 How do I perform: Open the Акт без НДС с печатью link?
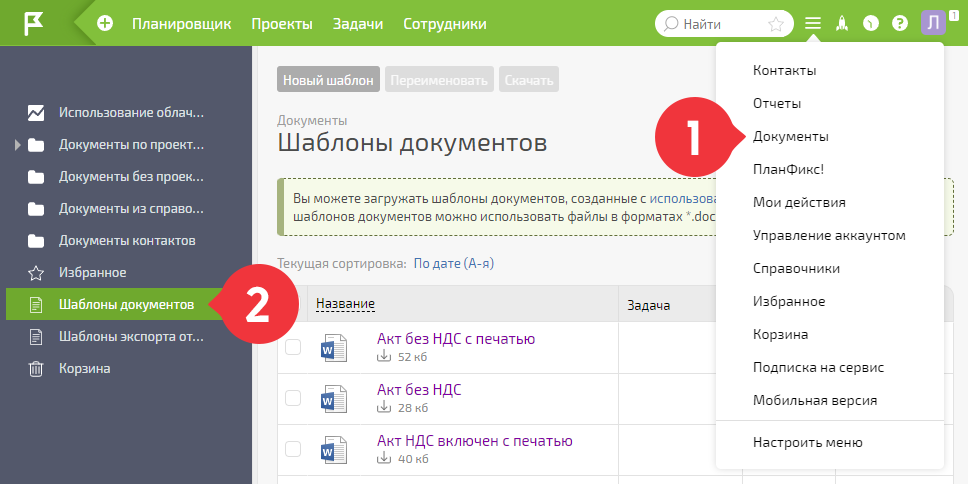click(x=456, y=338)
